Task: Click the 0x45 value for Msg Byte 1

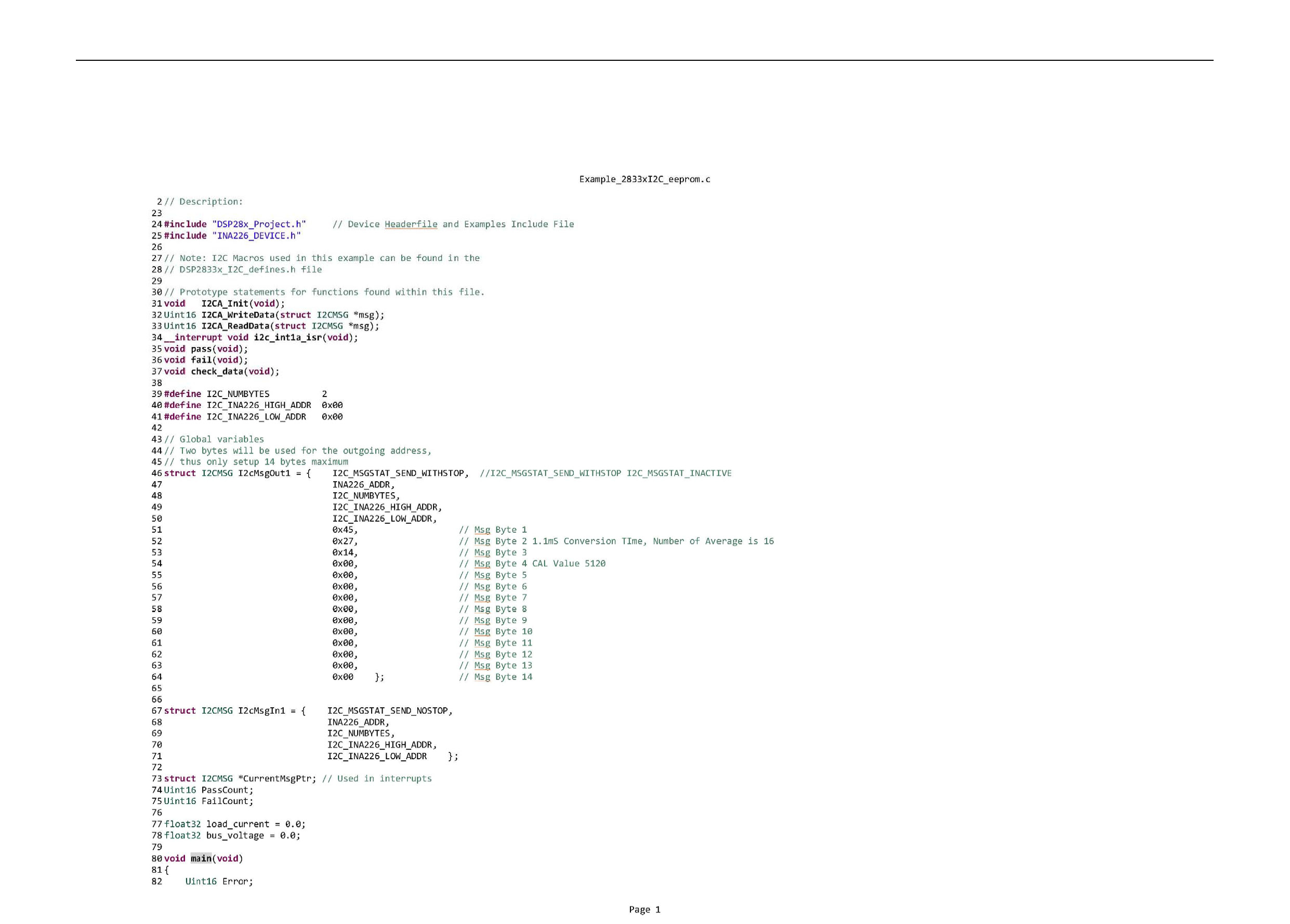Action: [x=343, y=530]
